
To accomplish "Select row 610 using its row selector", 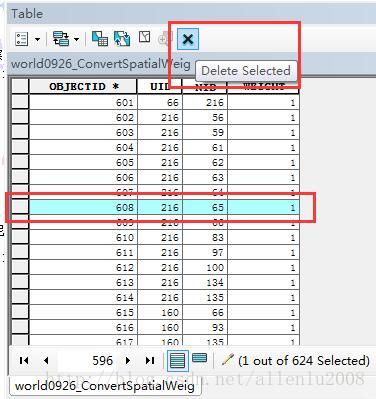I will (x=20, y=237).
